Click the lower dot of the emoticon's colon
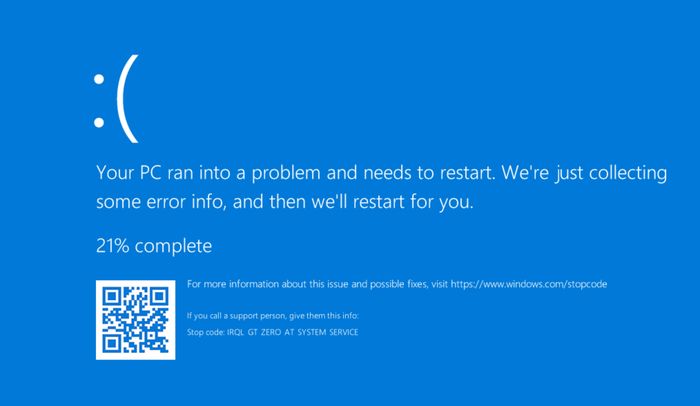Image resolution: width=700 pixels, height=406 pixels. 99,122
